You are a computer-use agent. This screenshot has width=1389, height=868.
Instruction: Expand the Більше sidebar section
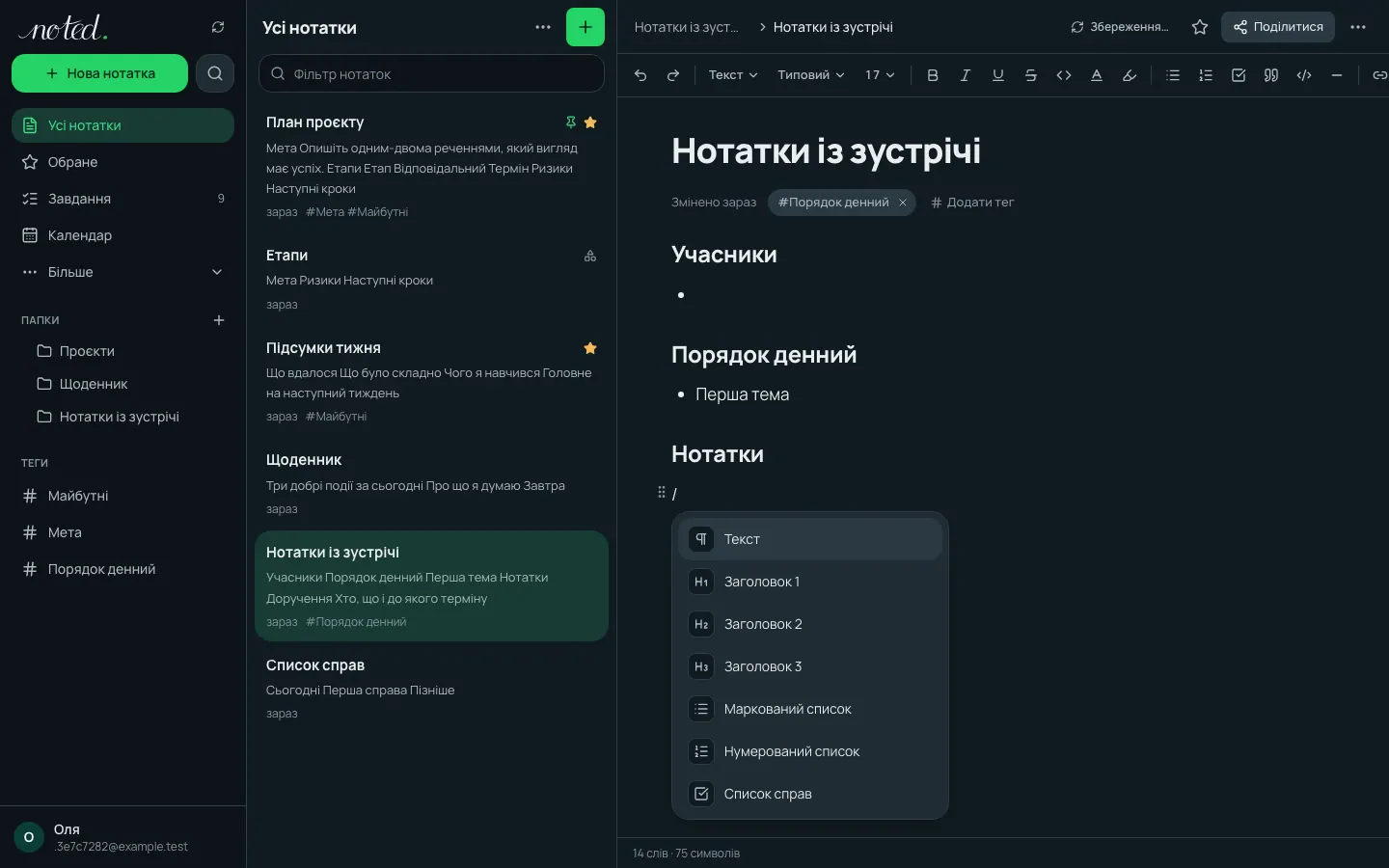(x=123, y=272)
